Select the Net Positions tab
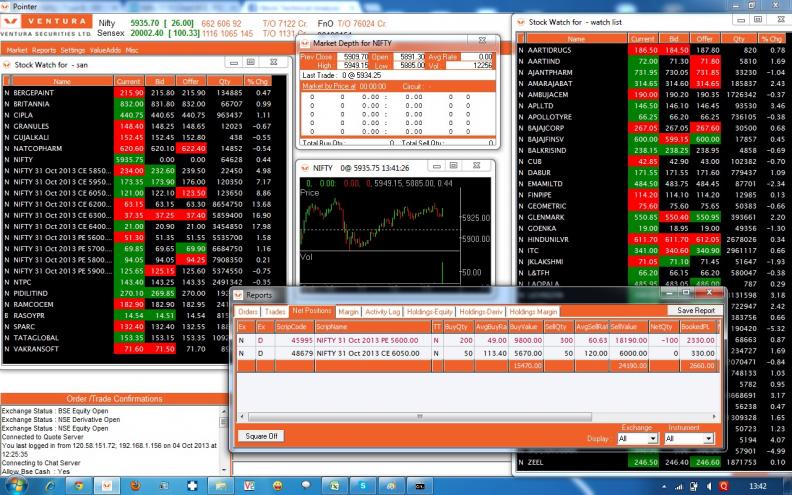 point(312,311)
